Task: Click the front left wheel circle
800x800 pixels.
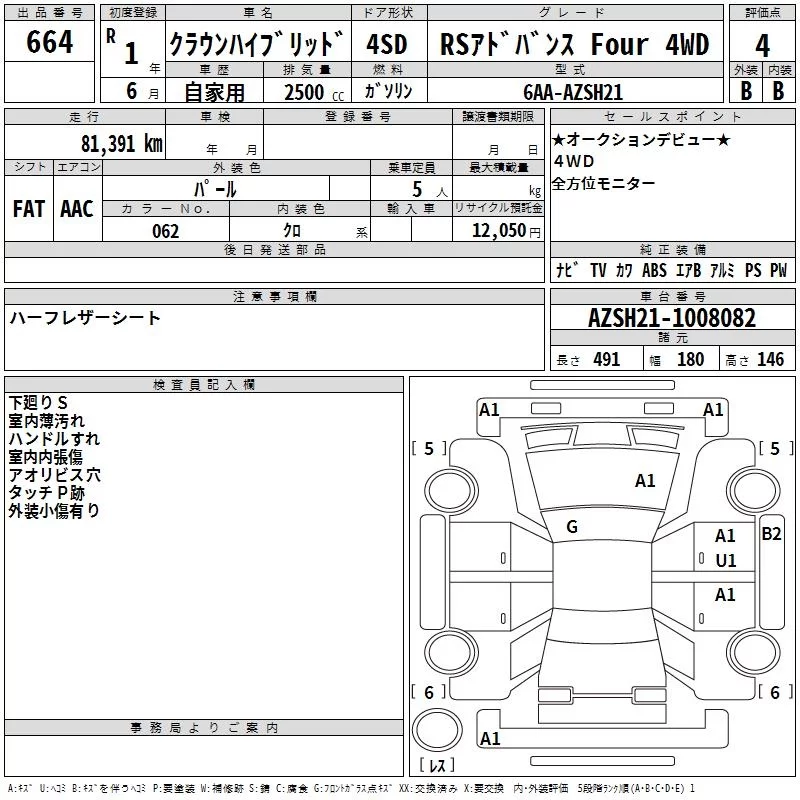Action: pyautogui.click(x=451, y=491)
